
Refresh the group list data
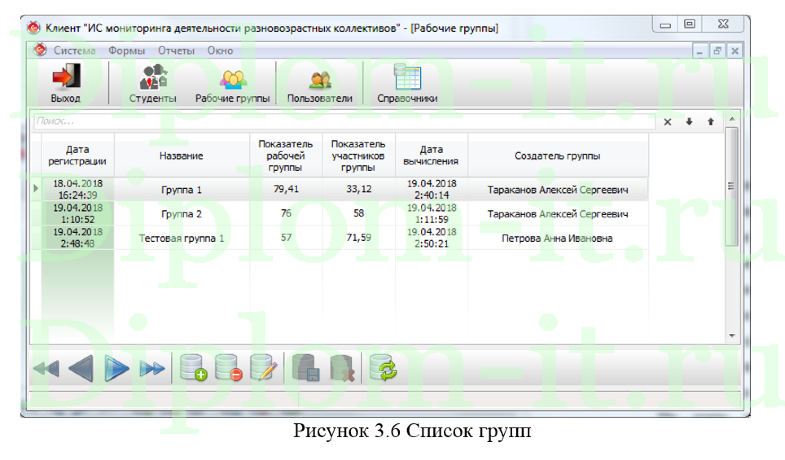[x=383, y=367]
